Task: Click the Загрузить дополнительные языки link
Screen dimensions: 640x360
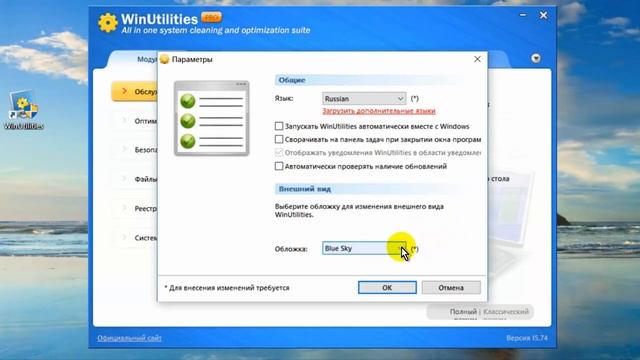Action: (x=379, y=111)
